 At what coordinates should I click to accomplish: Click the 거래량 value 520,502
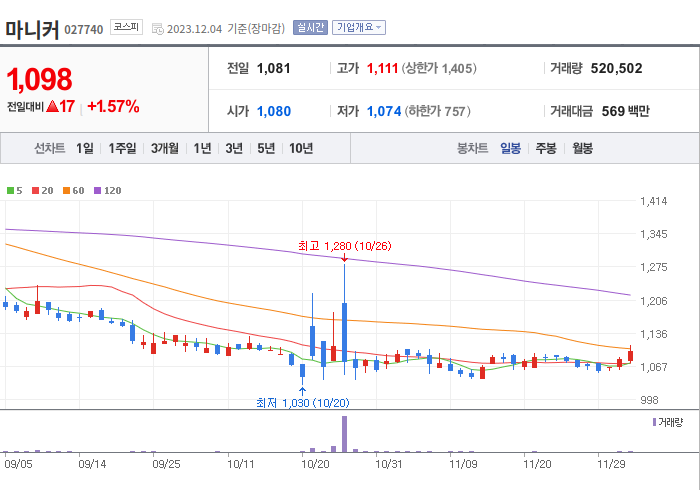(x=617, y=68)
